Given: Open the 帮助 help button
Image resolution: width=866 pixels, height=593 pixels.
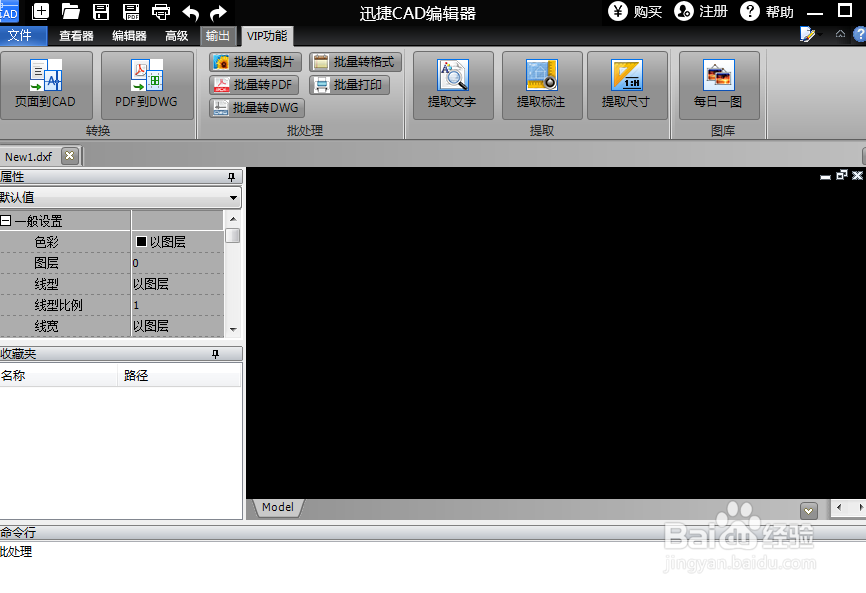Looking at the screenshot, I should tap(767, 11).
